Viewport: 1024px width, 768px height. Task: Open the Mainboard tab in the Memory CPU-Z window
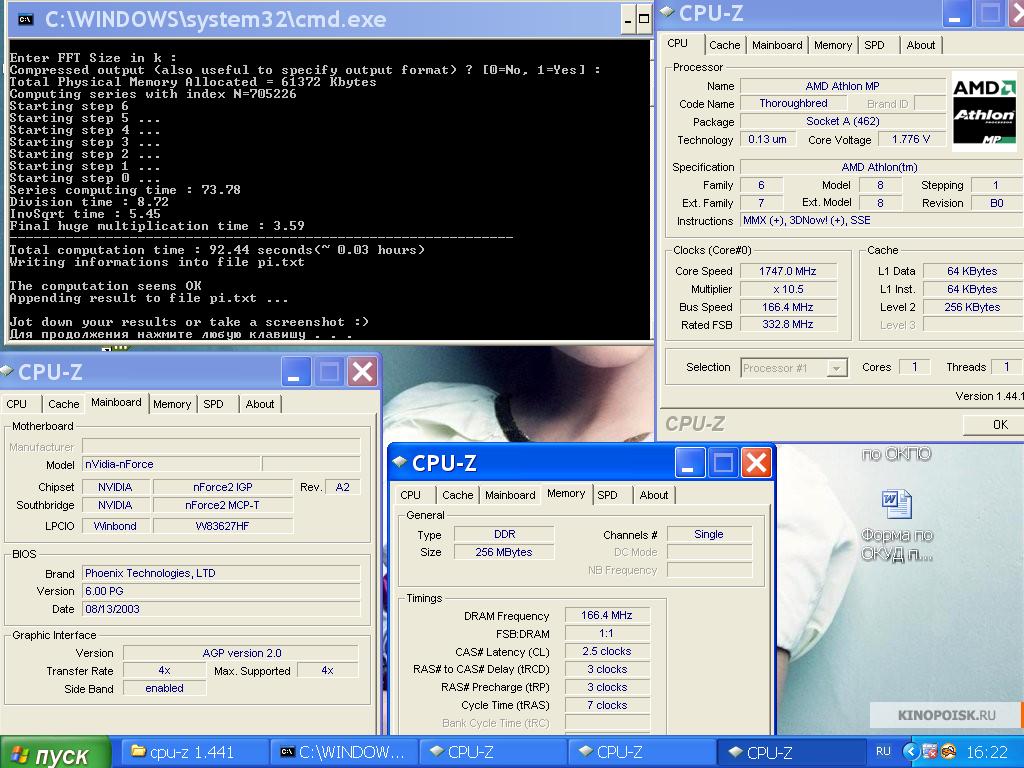(510, 495)
